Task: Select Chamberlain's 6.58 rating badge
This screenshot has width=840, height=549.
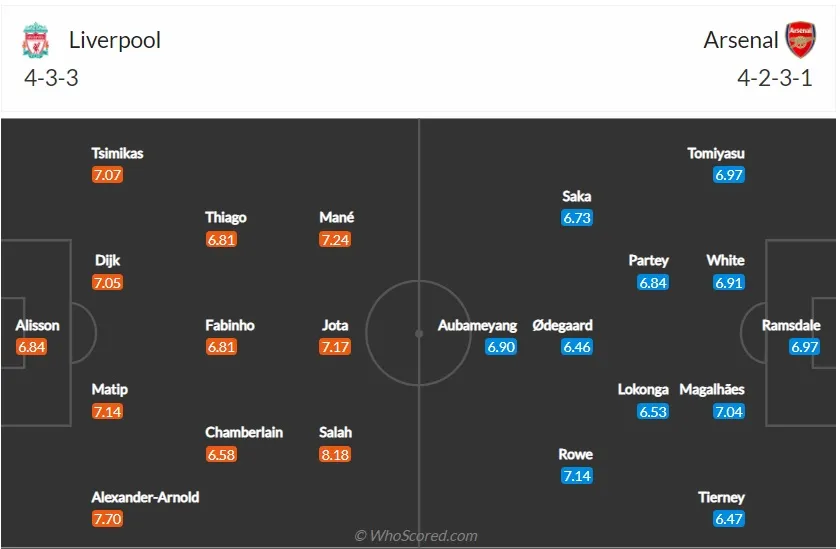Action: point(221,455)
